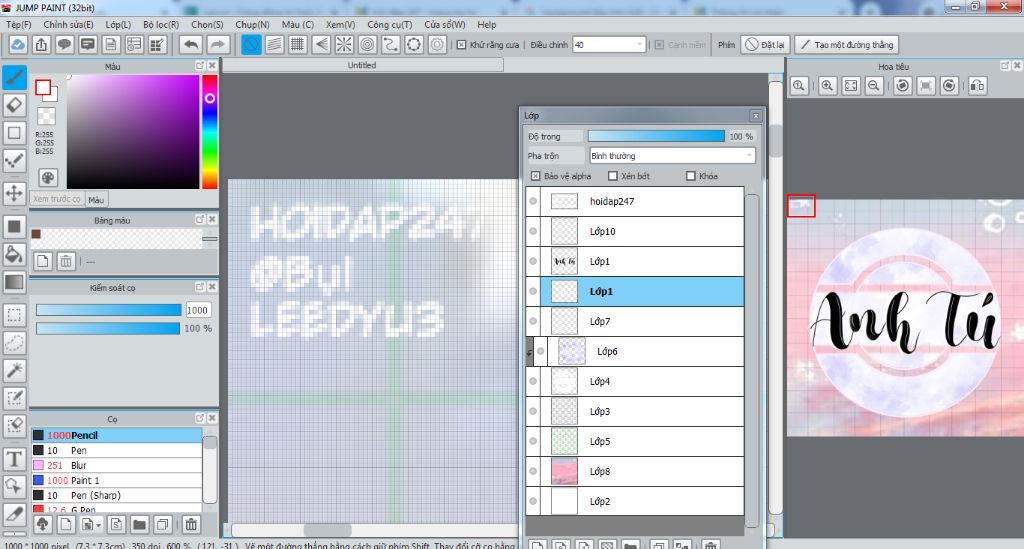Image resolution: width=1024 pixels, height=549 pixels.
Task: Switch to Xem trước cọ tab
Action: point(57,199)
